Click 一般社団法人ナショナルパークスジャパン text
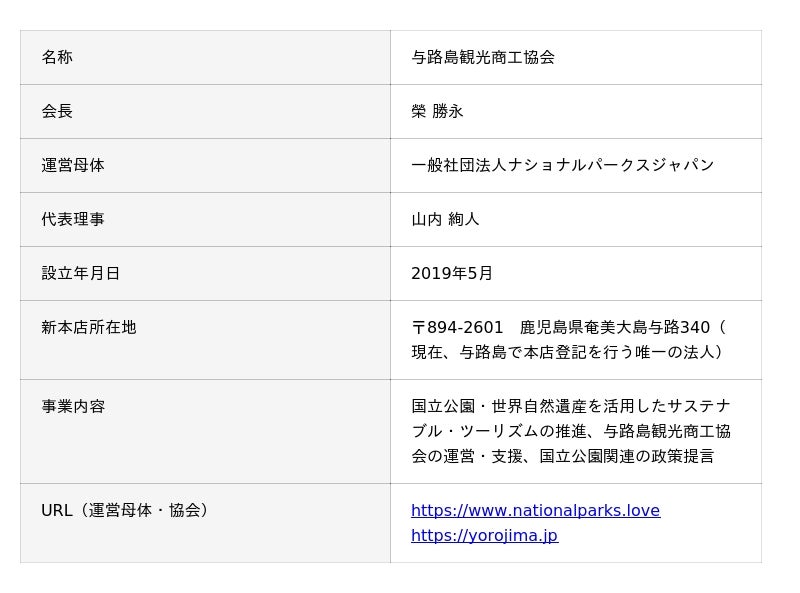The width and height of the screenshot is (800, 593). (562, 166)
